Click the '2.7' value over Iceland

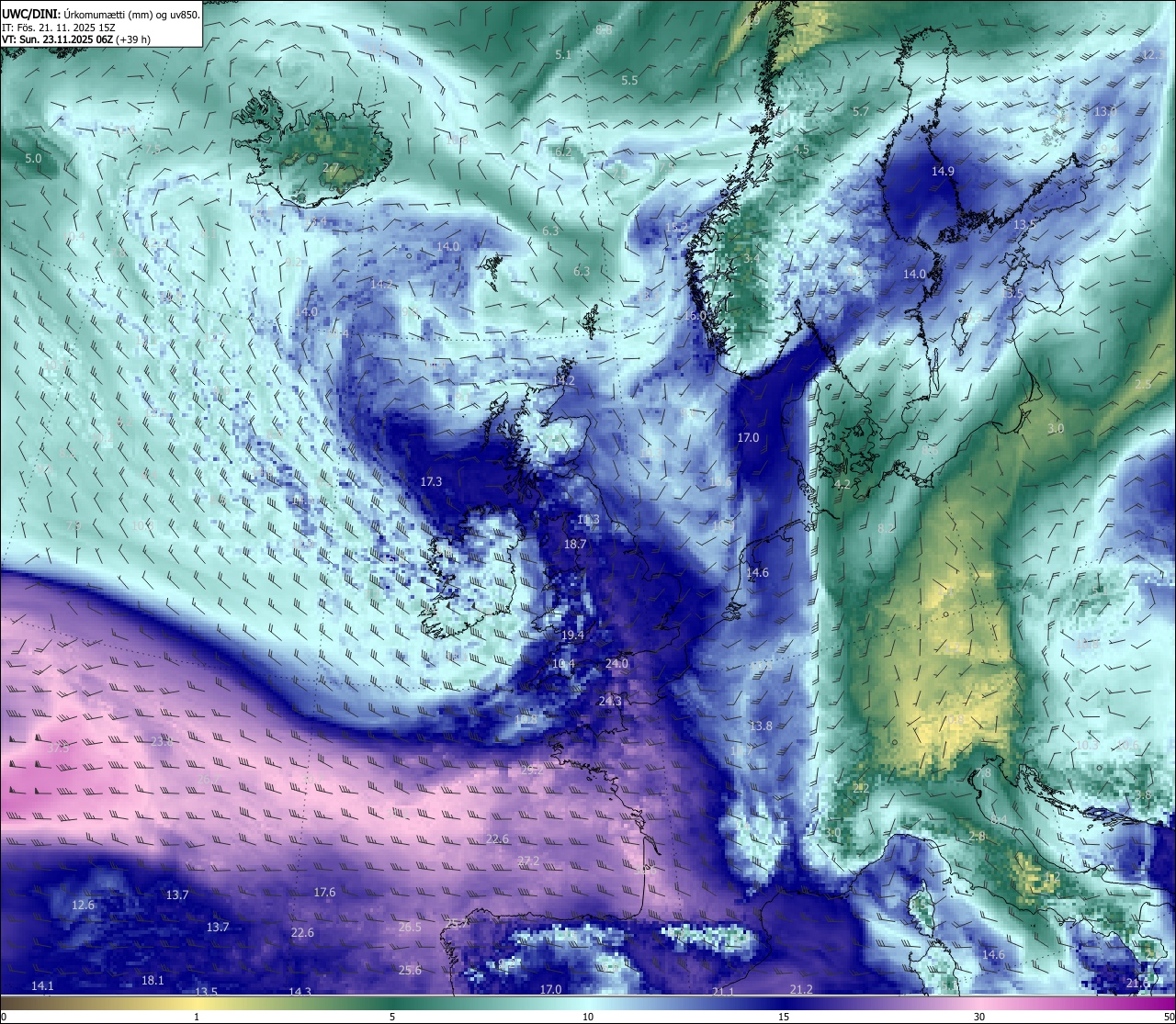[x=331, y=168]
